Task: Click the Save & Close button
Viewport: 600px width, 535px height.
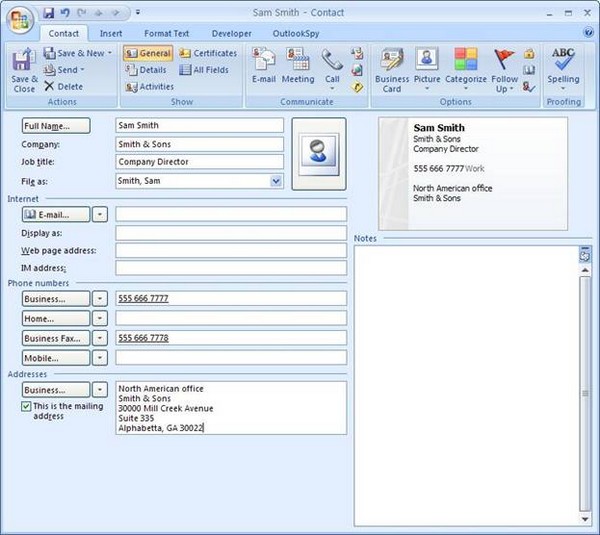Action: (x=24, y=71)
